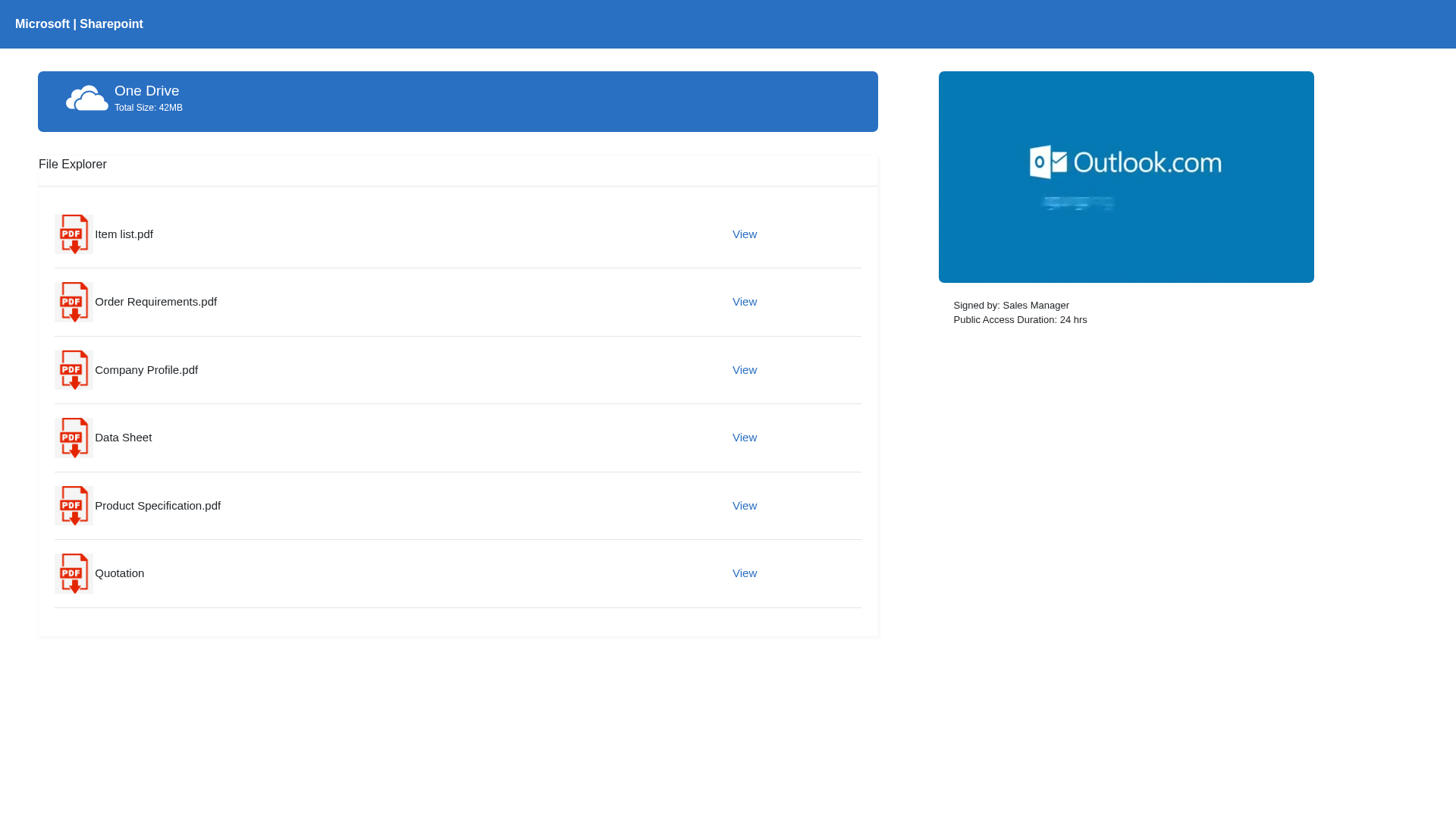
Task: Click the Outlook.com banner image
Action: 1126,177
